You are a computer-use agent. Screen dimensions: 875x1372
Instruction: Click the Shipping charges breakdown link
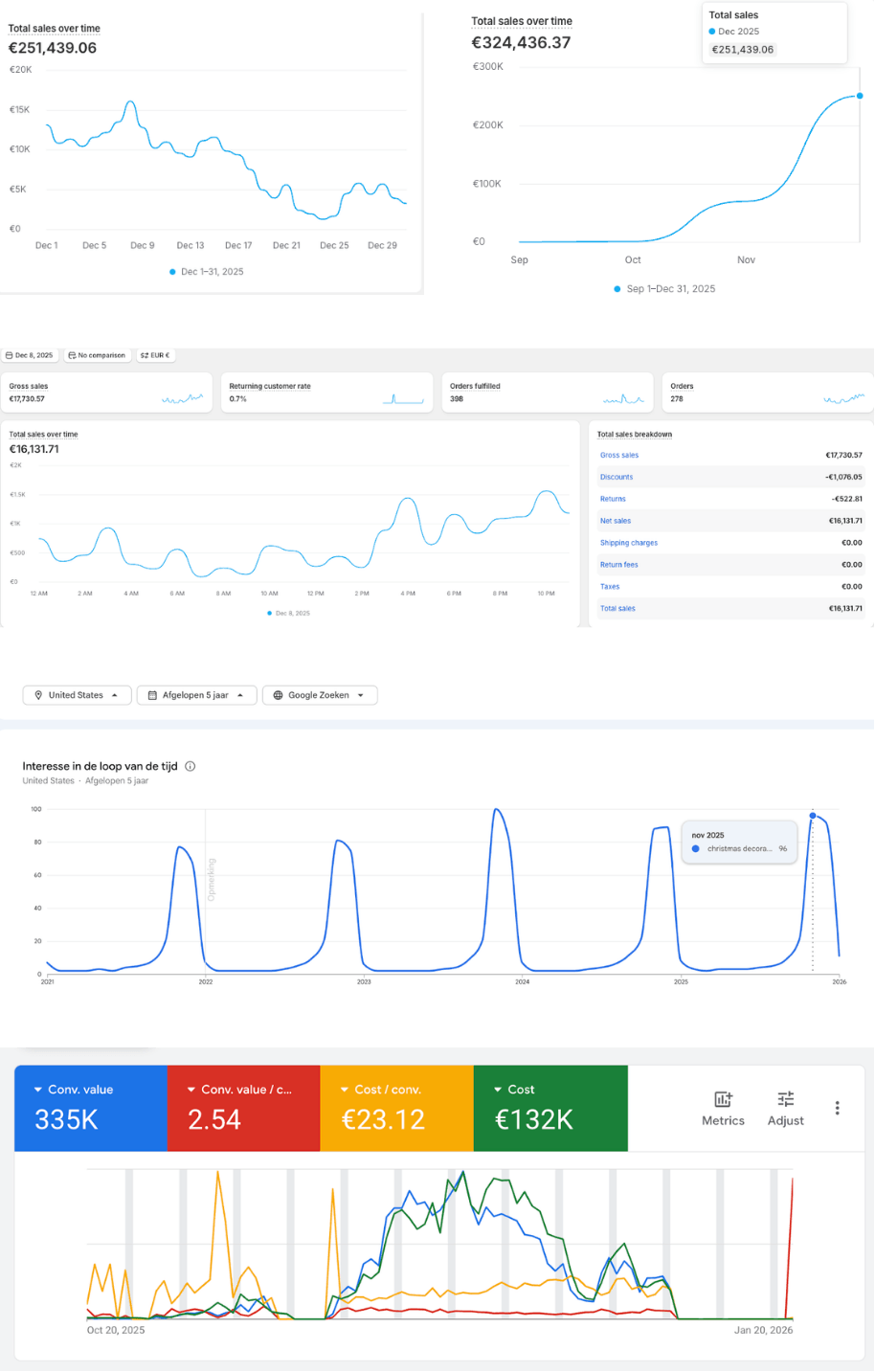[629, 543]
